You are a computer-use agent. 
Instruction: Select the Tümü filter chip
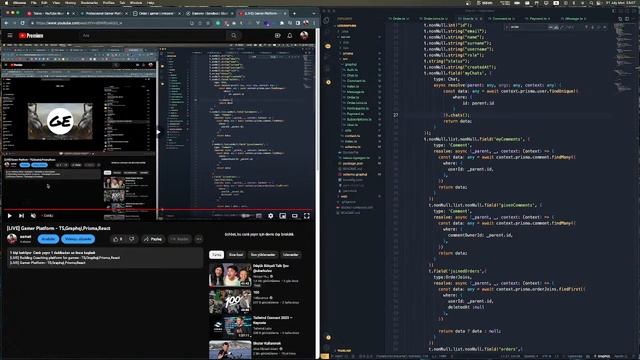(216, 255)
